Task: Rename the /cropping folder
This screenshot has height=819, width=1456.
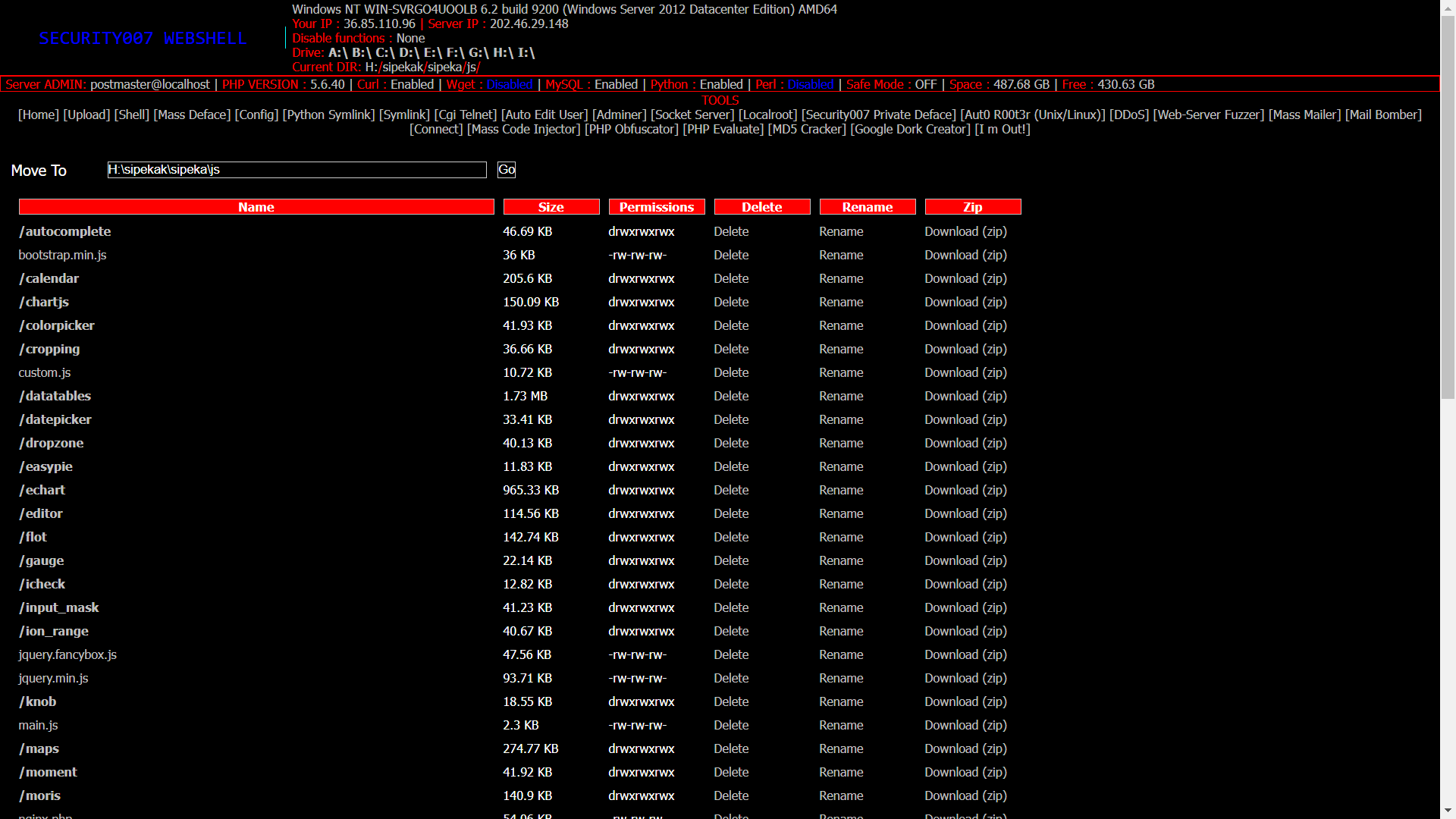Action: click(841, 349)
